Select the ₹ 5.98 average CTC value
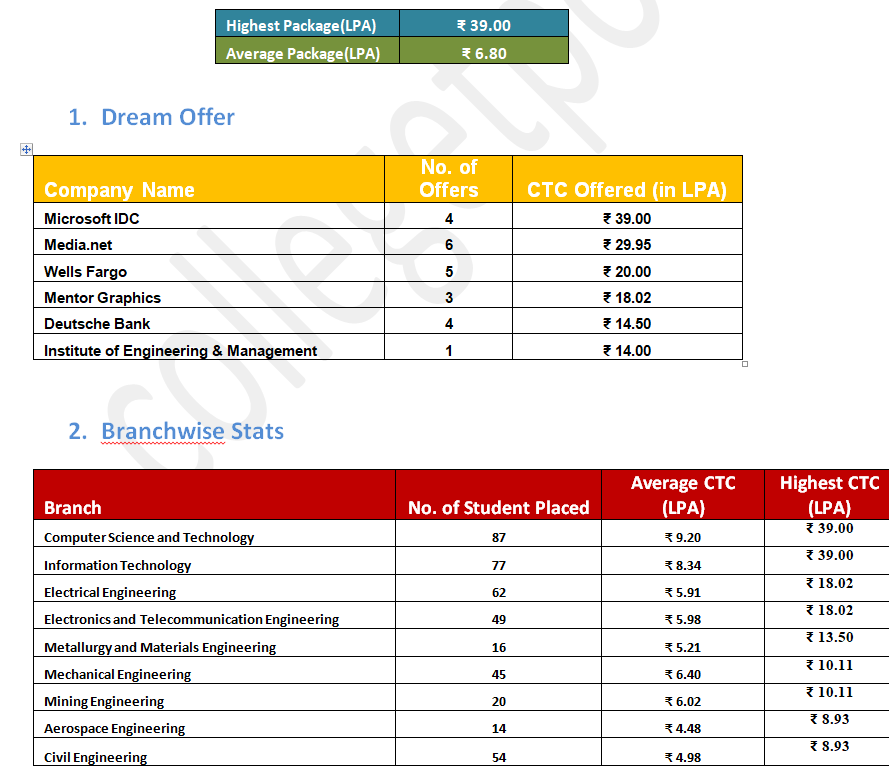The width and height of the screenshot is (889, 770). click(x=683, y=619)
